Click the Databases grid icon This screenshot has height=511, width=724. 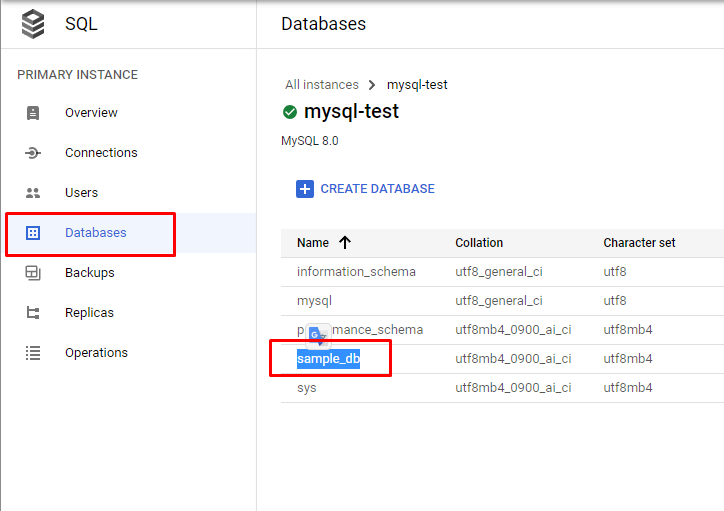coord(33,233)
